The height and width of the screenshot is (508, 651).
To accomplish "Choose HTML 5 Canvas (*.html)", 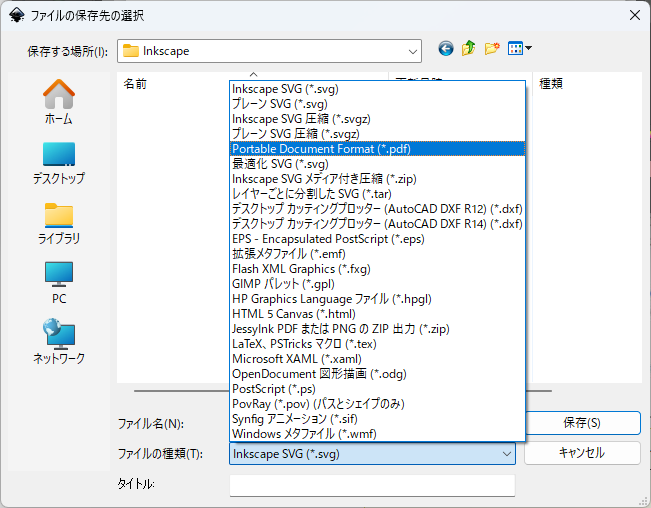I will (x=377, y=314).
